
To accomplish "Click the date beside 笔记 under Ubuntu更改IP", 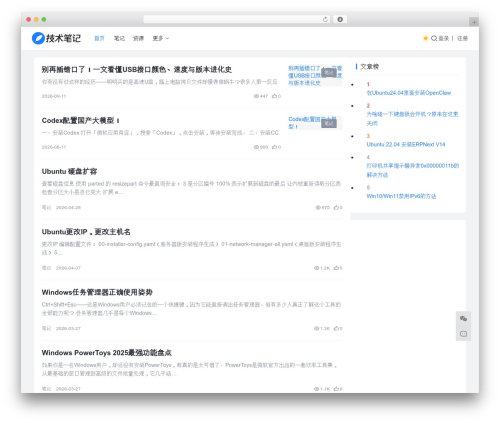I will point(68,268).
